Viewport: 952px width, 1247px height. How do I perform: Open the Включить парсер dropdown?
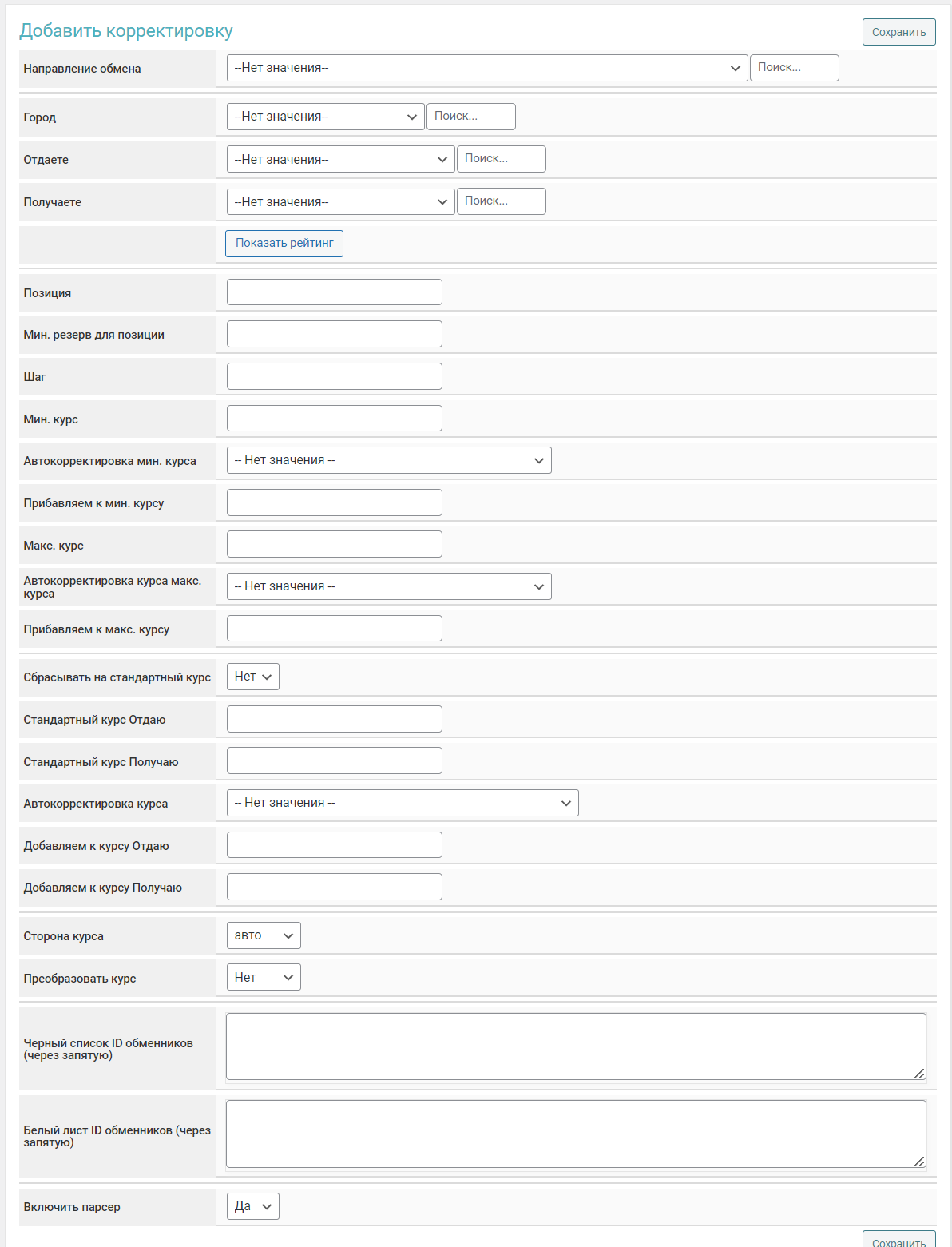[252, 1206]
